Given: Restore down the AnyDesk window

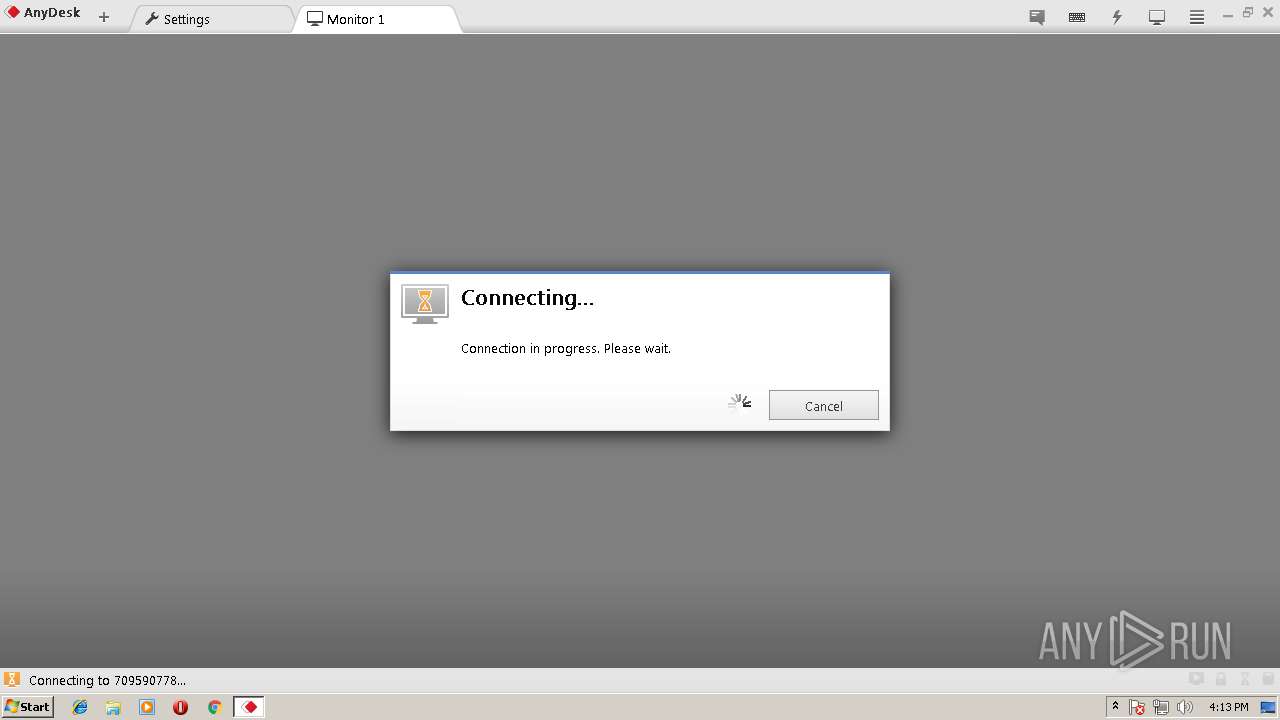Looking at the screenshot, I should pos(1248,12).
